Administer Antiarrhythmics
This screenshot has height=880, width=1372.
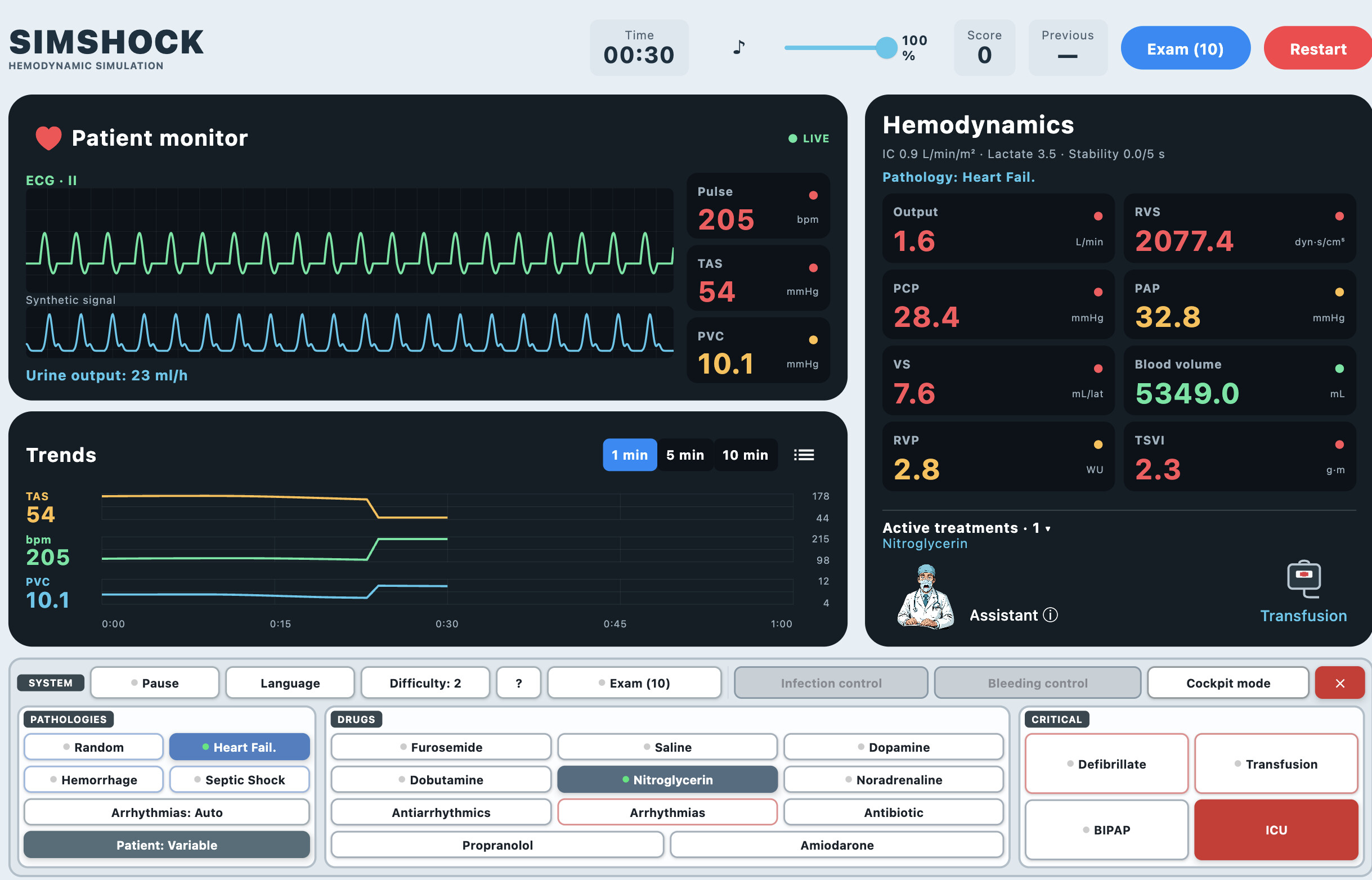[441, 812]
